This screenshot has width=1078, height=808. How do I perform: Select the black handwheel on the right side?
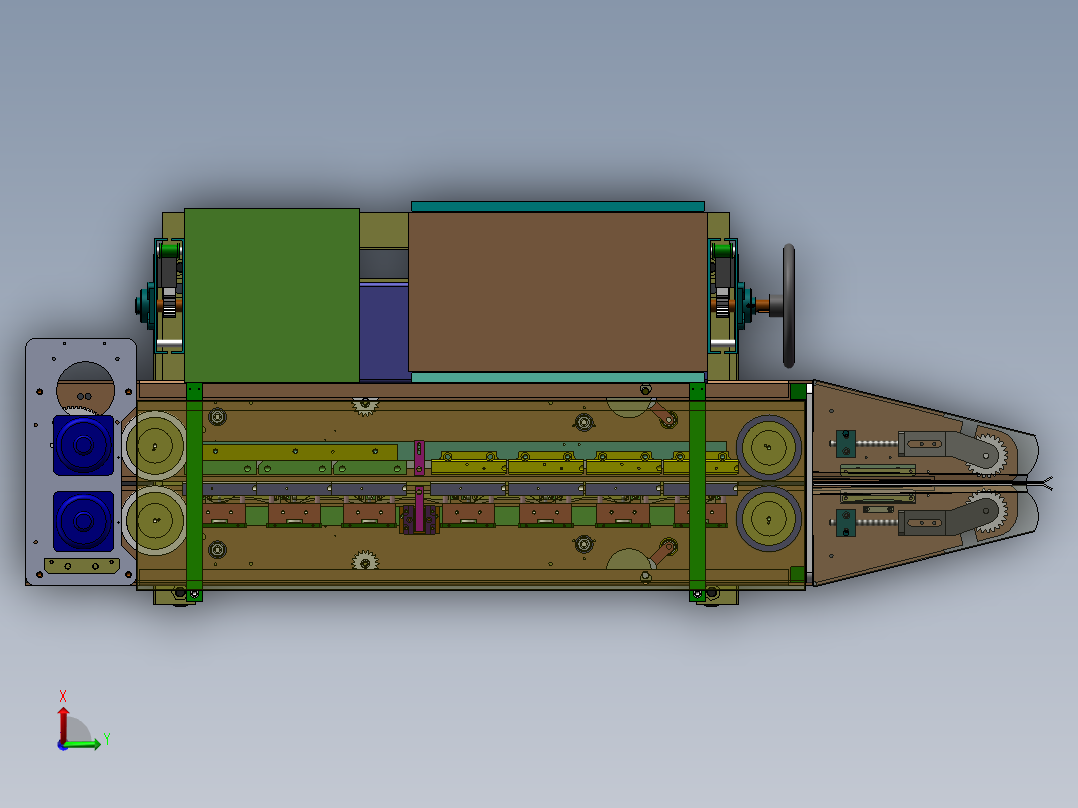789,306
